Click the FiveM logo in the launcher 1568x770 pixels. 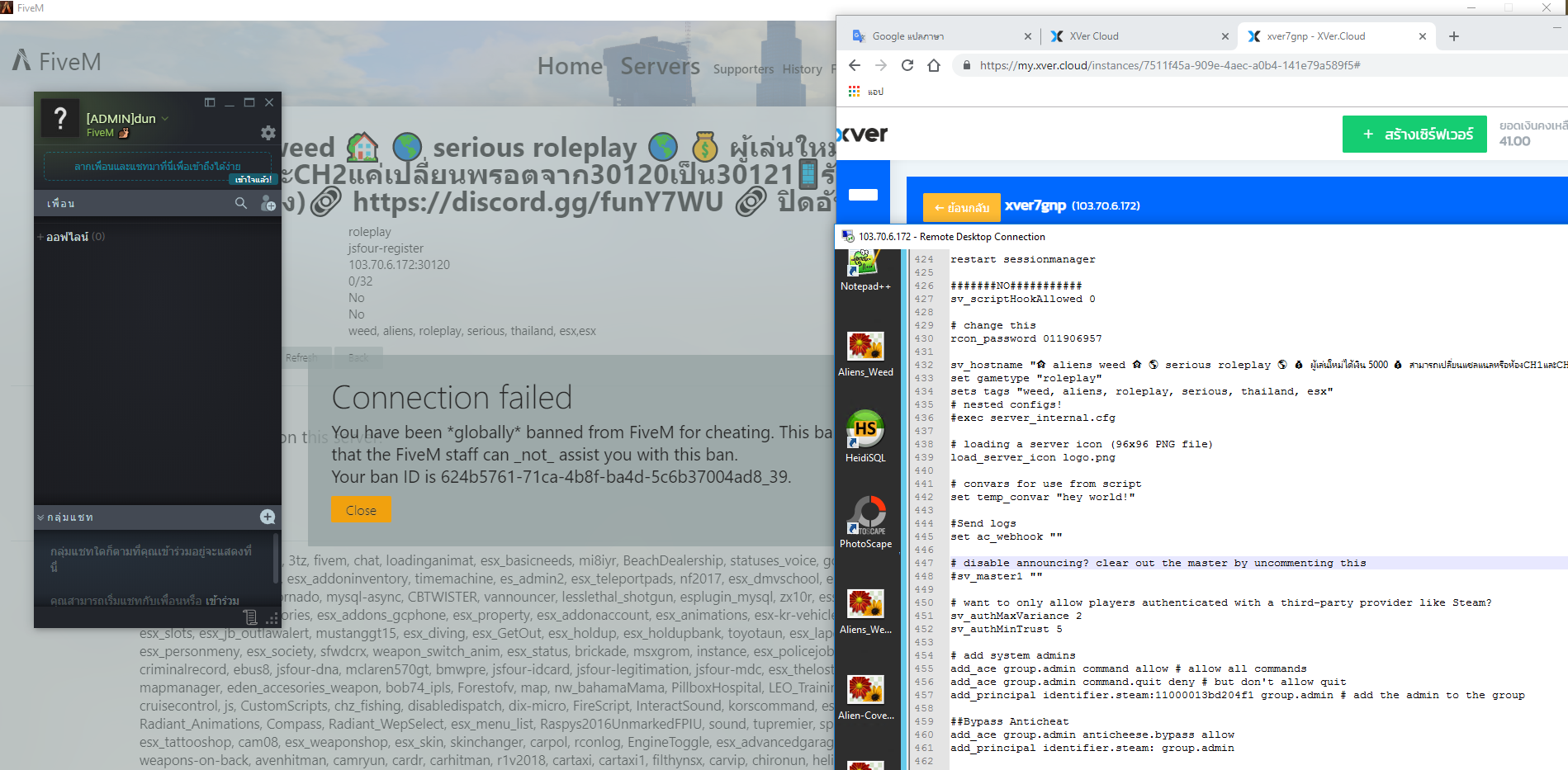pyautogui.click(x=56, y=61)
